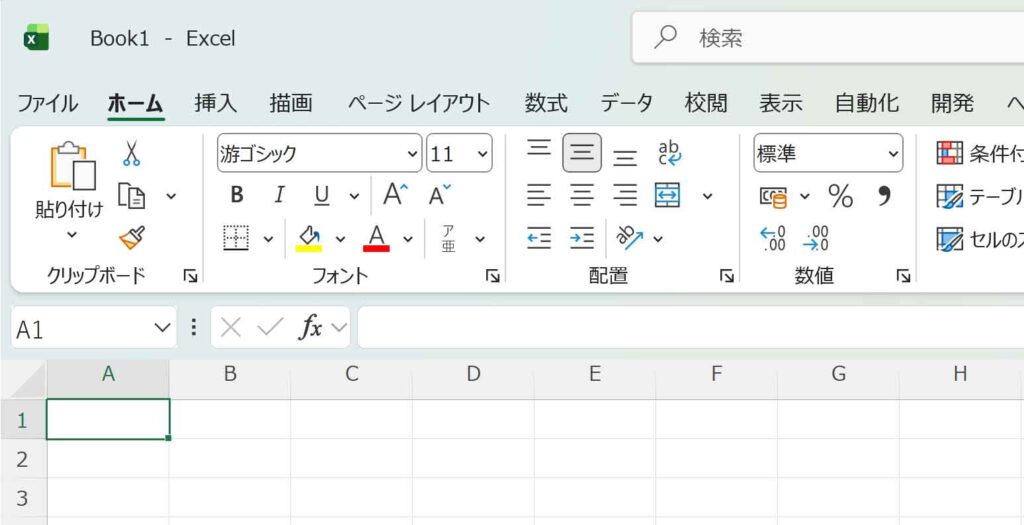Click the Format as Table (テーブル) icon
The image size is (1024, 525).
950,196
